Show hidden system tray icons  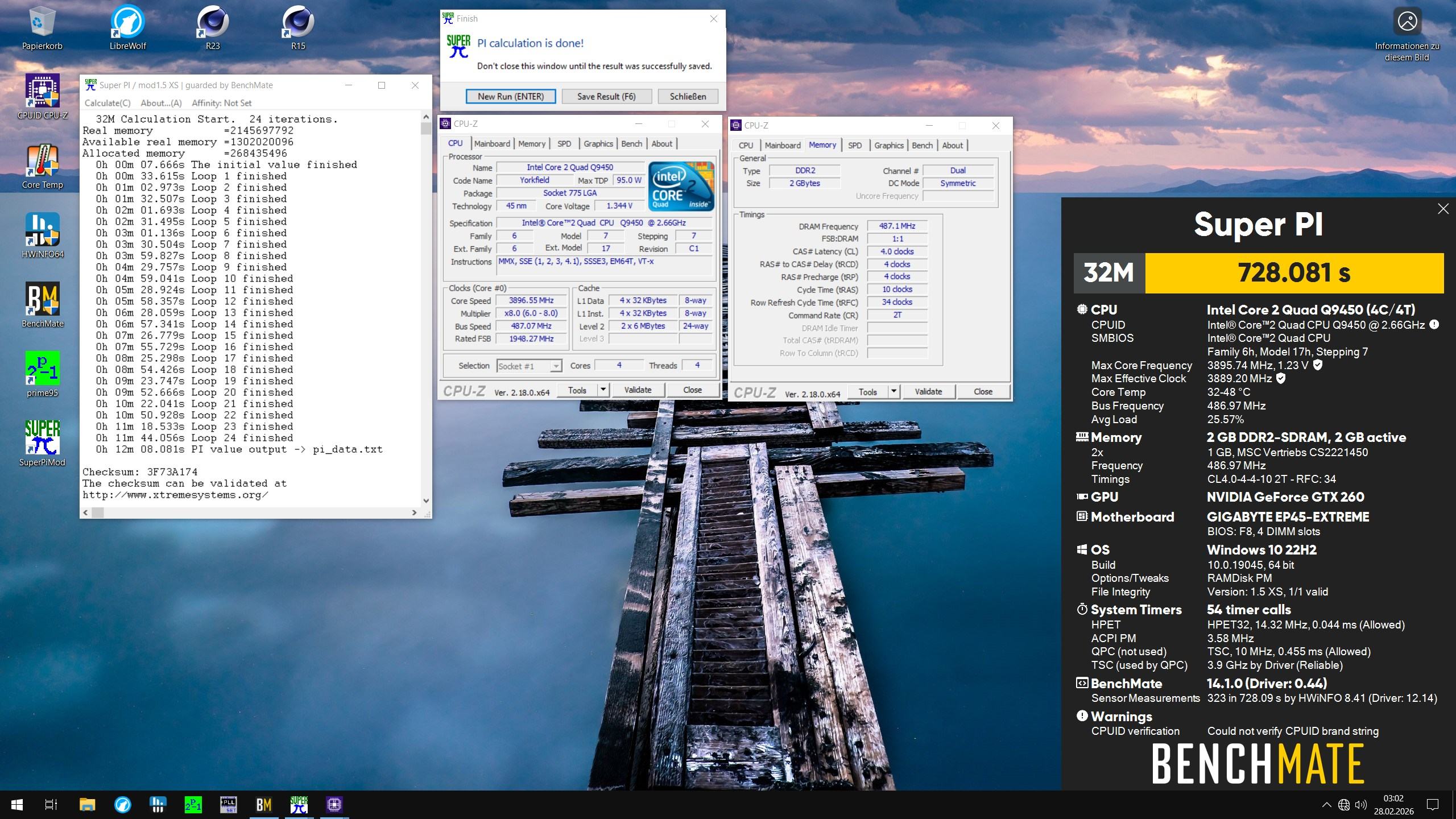[x=1326, y=804]
